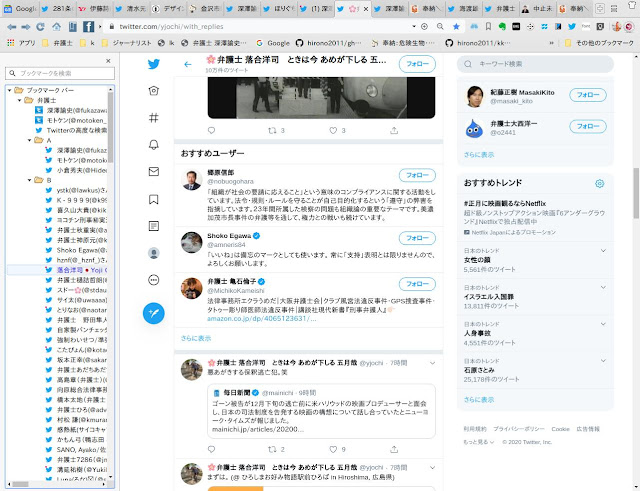Open Lists icon in Twitter sidebar

pyautogui.click(x=153, y=226)
